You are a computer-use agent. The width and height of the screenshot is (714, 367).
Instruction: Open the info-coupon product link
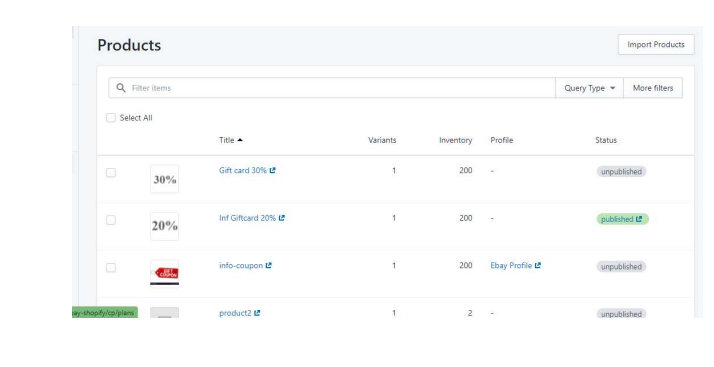(241, 265)
